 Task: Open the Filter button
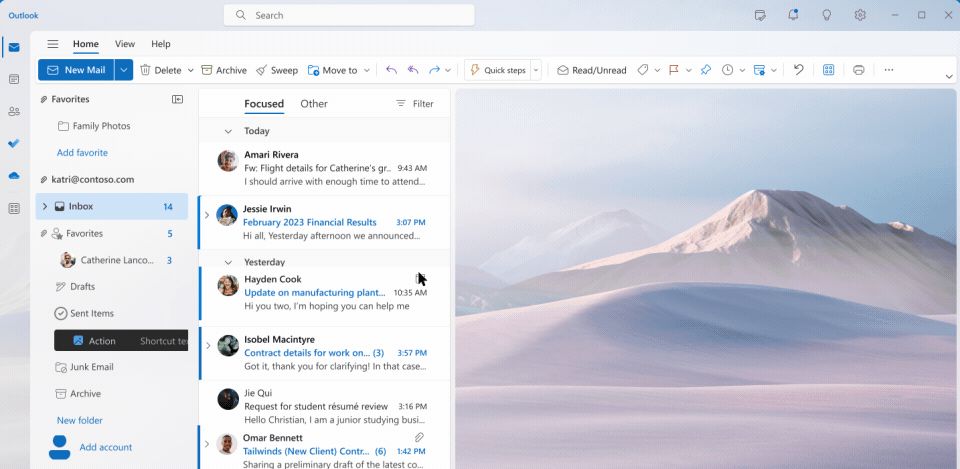[414, 103]
